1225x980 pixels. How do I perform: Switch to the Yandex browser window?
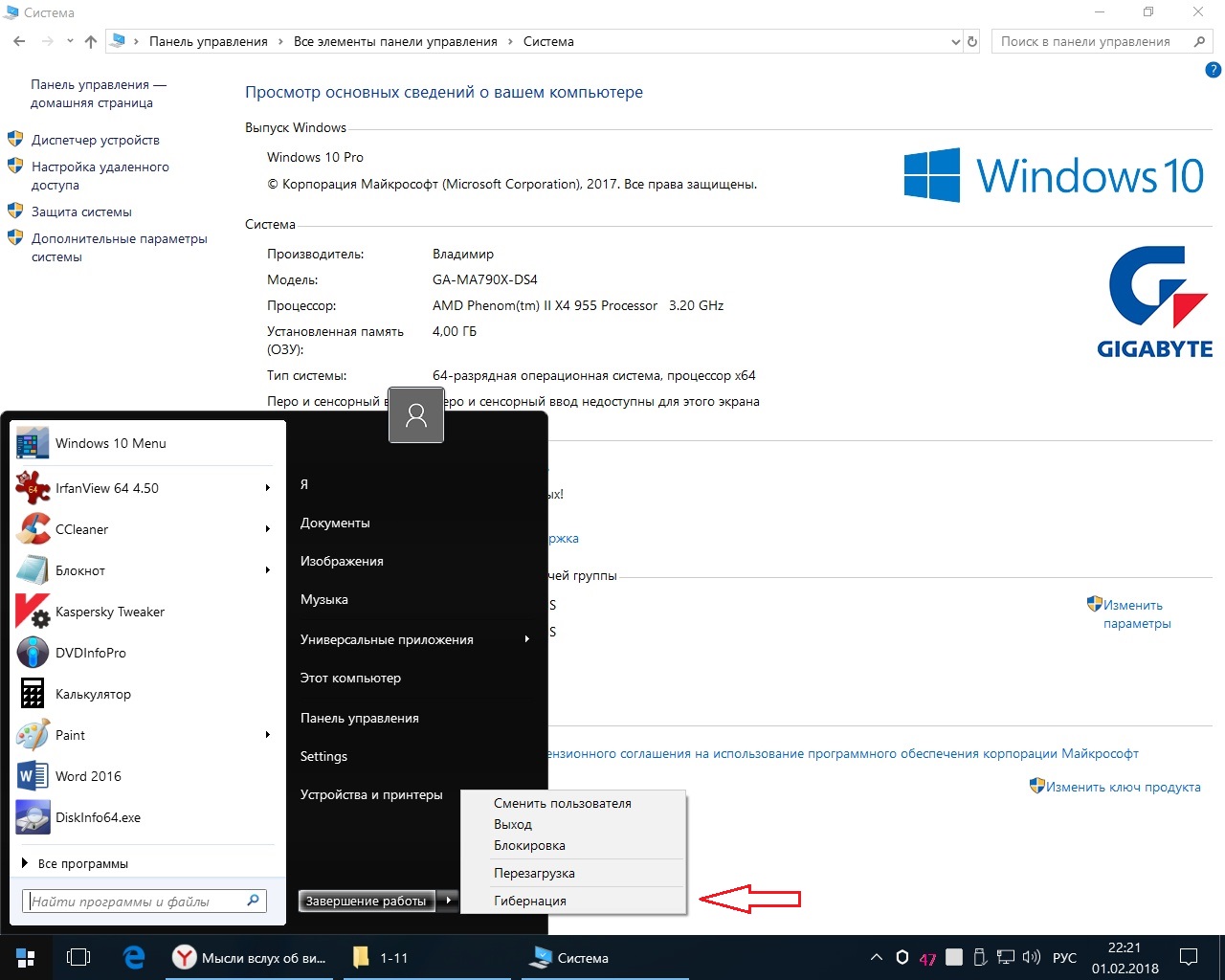click(251, 957)
